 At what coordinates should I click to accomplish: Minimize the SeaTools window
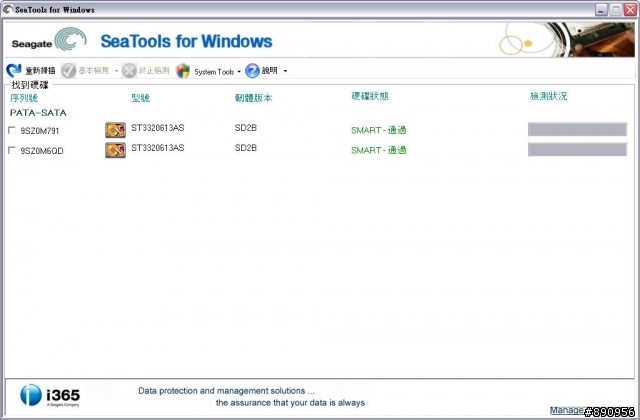click(x=601, y=10)
